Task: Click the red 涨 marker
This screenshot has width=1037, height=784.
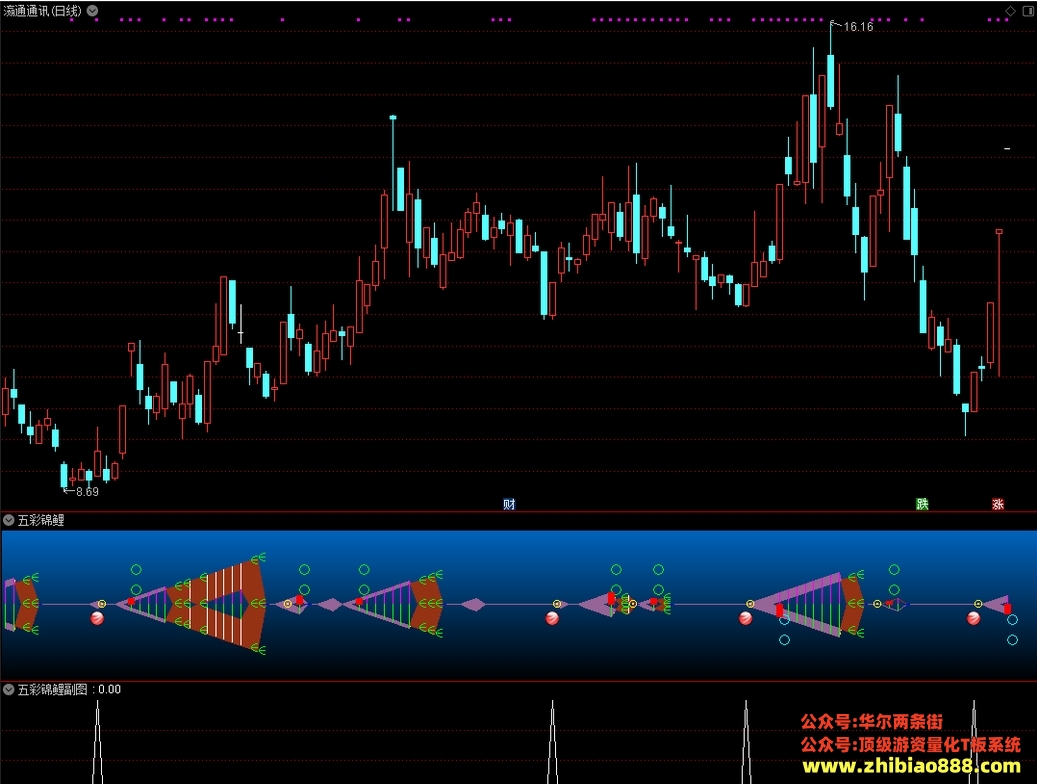Action: tap(998, 504)
